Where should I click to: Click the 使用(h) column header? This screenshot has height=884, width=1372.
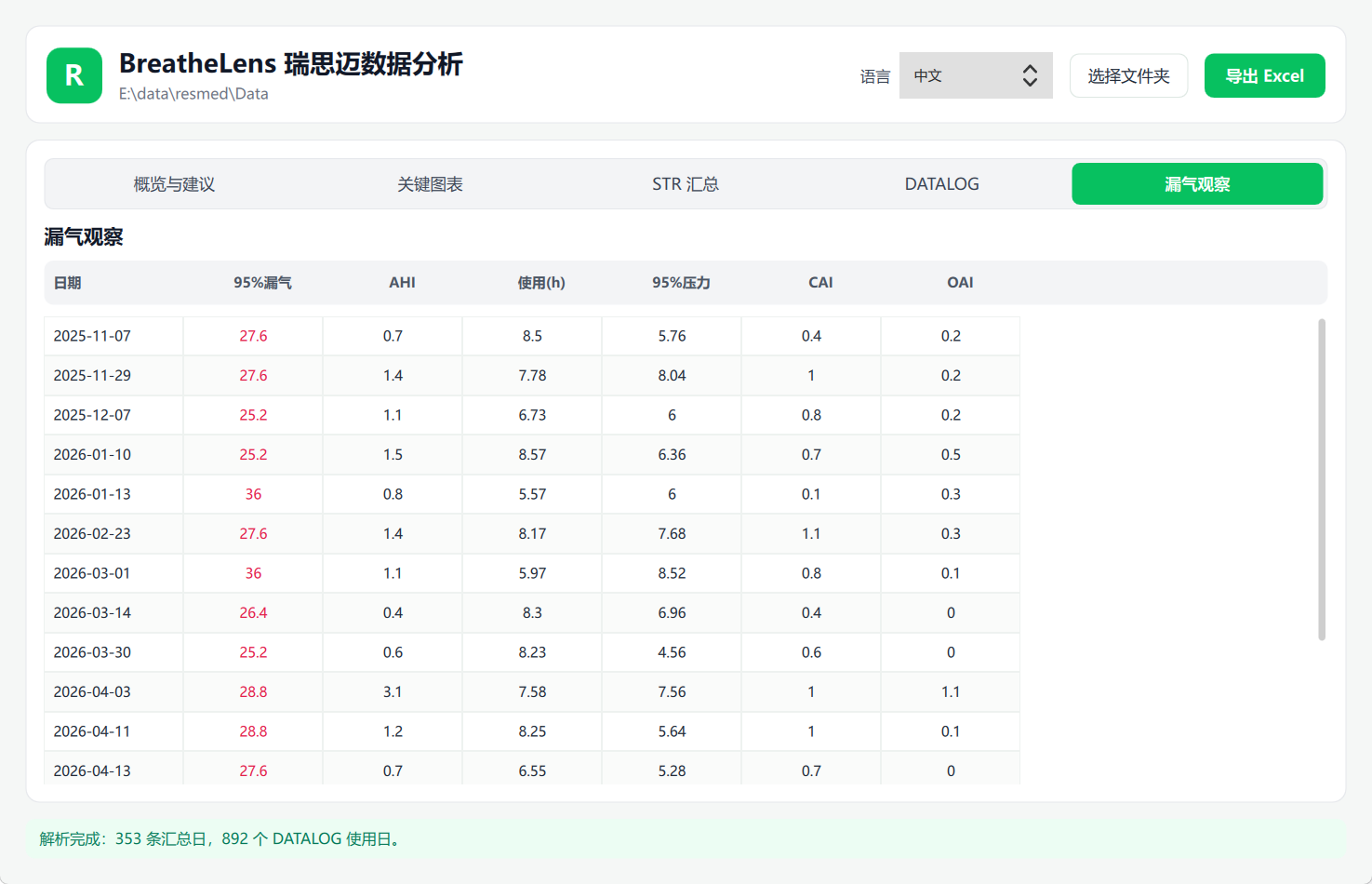coord(541,283)
